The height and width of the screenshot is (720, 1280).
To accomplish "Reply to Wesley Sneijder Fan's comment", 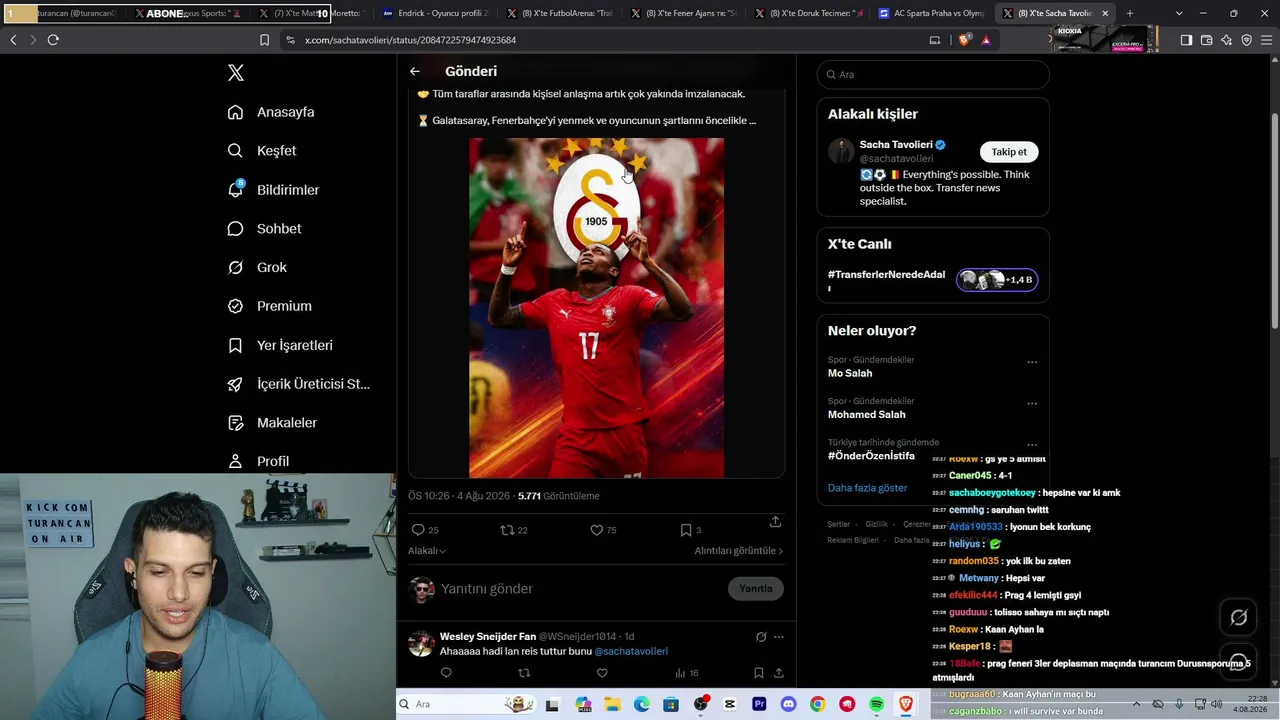I will [x=446, y=674].
